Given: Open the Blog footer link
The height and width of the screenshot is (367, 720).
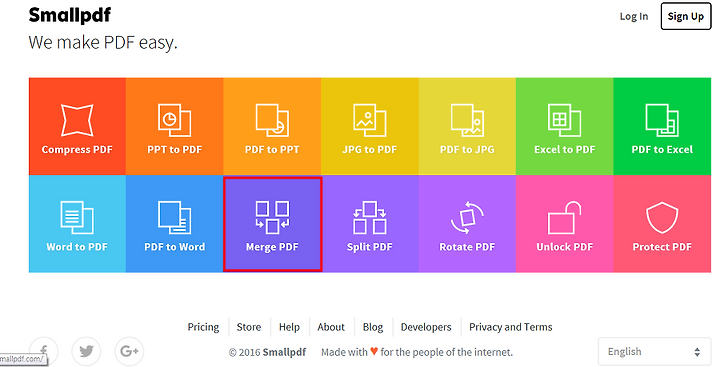Looking at the screenshot, I should [373, 327].
